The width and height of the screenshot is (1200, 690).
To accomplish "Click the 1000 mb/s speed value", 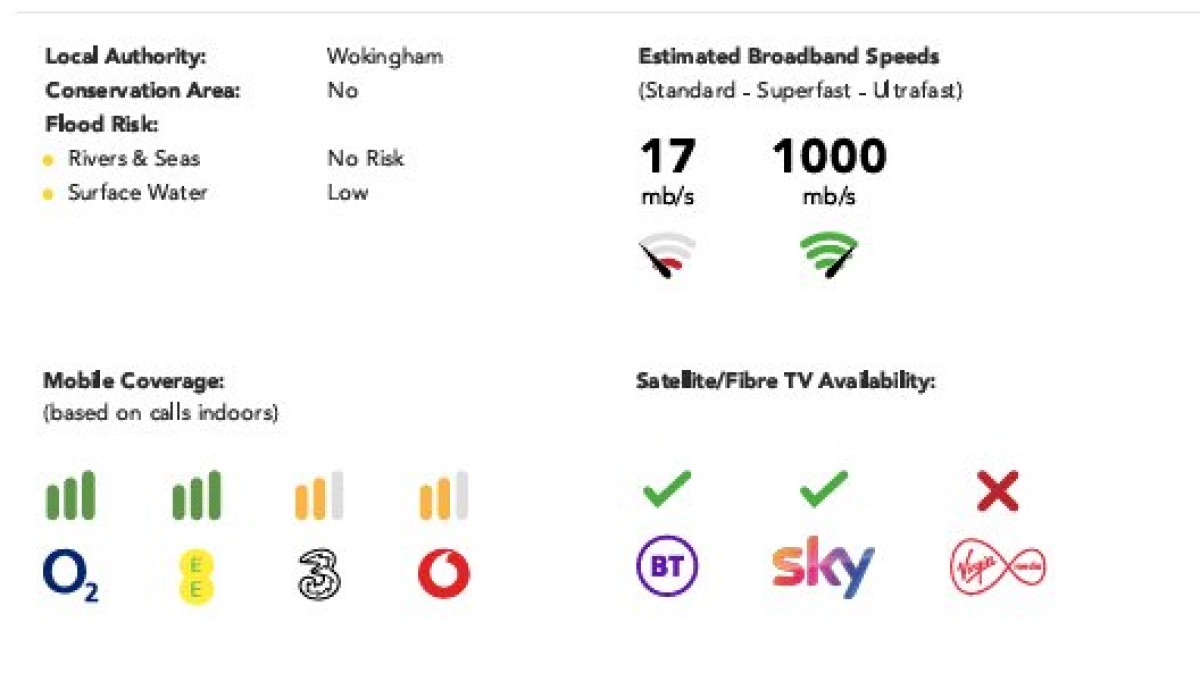I will [829, 170].
